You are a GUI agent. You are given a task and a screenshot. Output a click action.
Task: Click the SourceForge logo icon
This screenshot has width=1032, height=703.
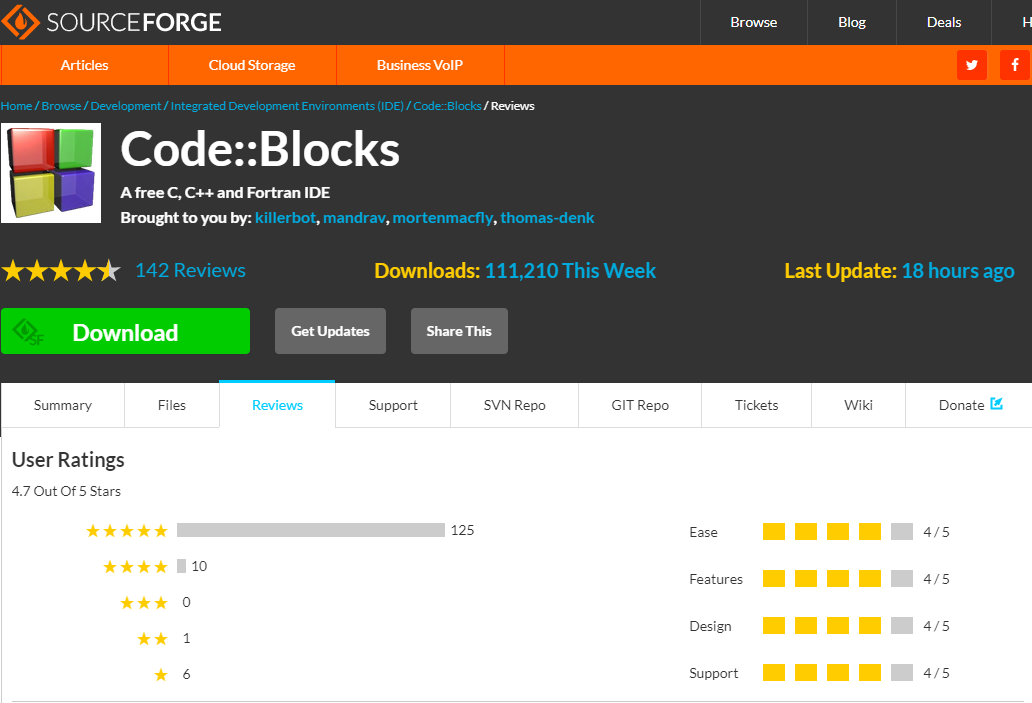pyautogui.click(x=20, y=22)
